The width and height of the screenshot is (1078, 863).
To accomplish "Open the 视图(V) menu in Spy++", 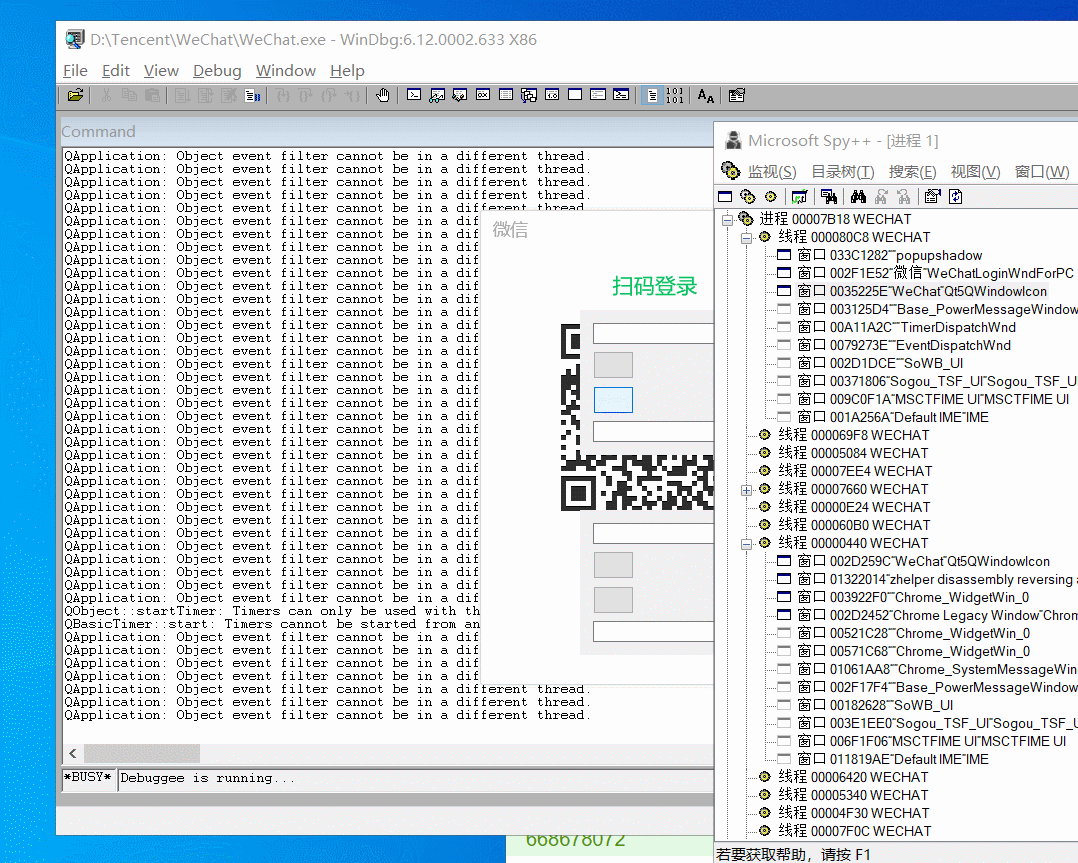I will 975,171.
